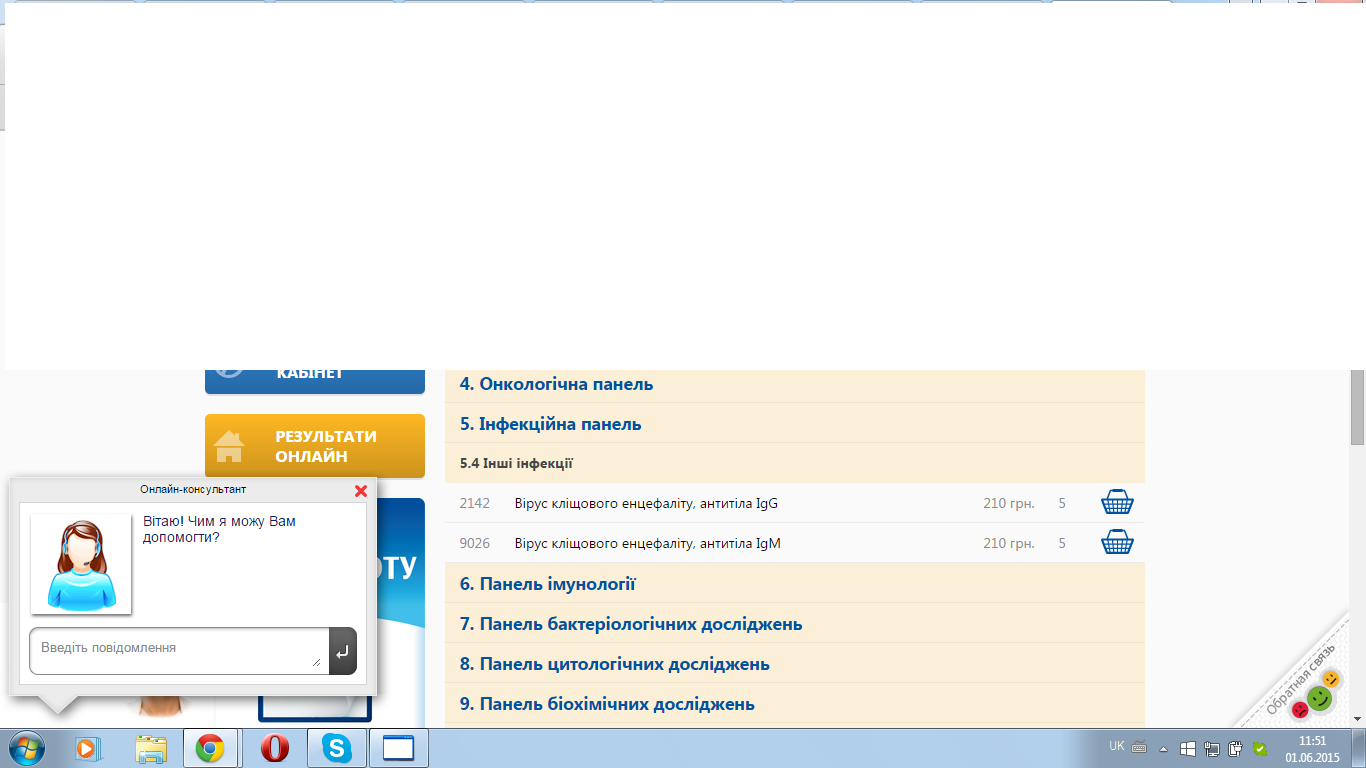Open Opera browser from the taskbar
This screenshot has height=768, width=1366.
pos(274,748)
